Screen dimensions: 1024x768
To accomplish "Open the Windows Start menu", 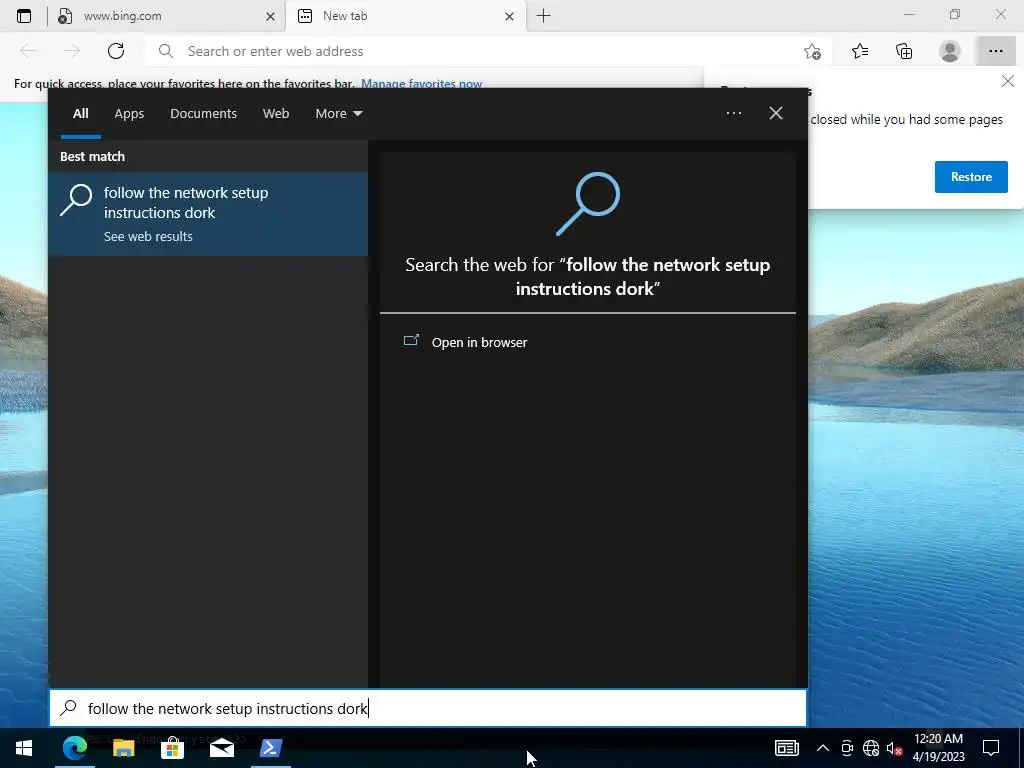I will pos(24,748).
